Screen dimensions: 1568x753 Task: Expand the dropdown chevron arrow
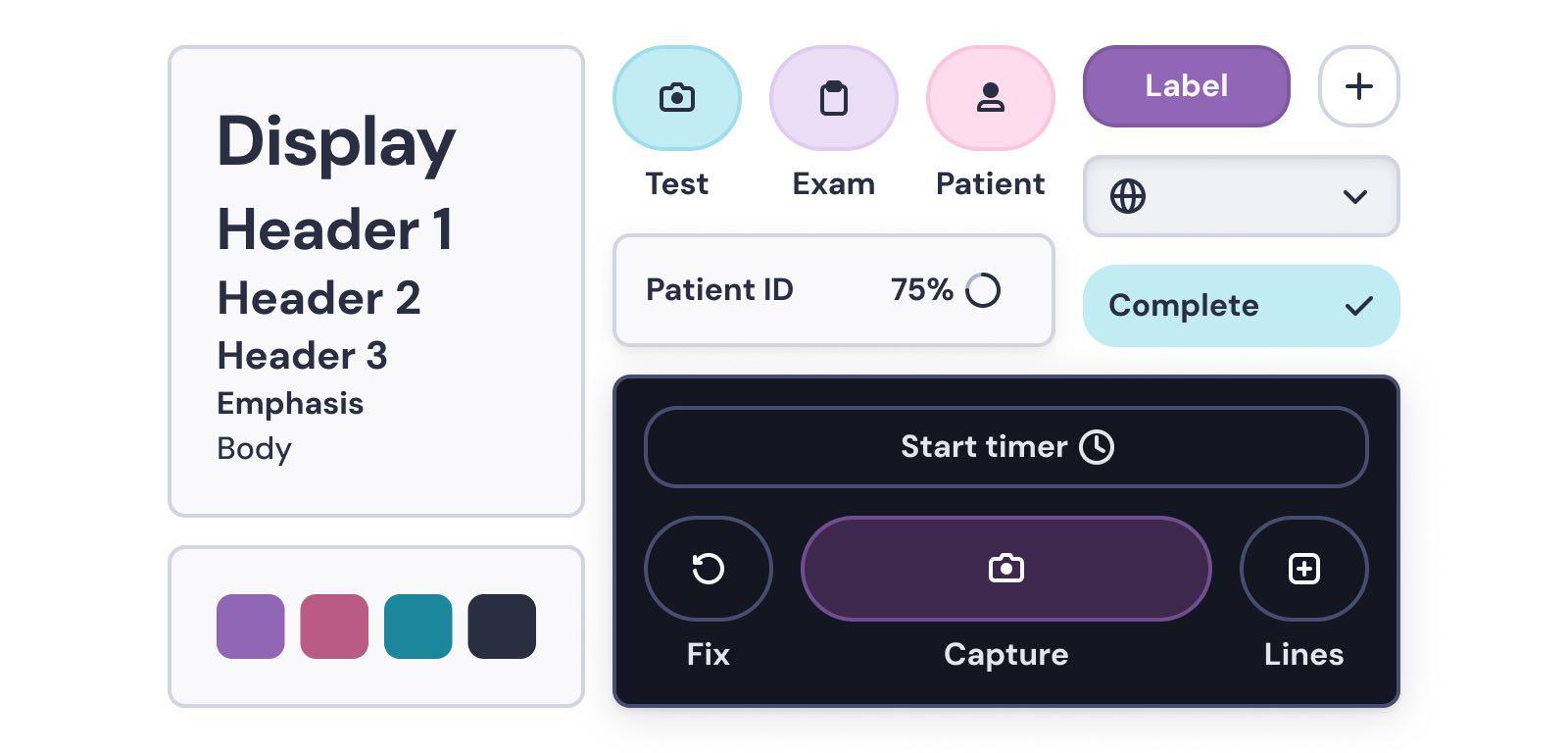pyautogui.click(x=1354, y=197)
